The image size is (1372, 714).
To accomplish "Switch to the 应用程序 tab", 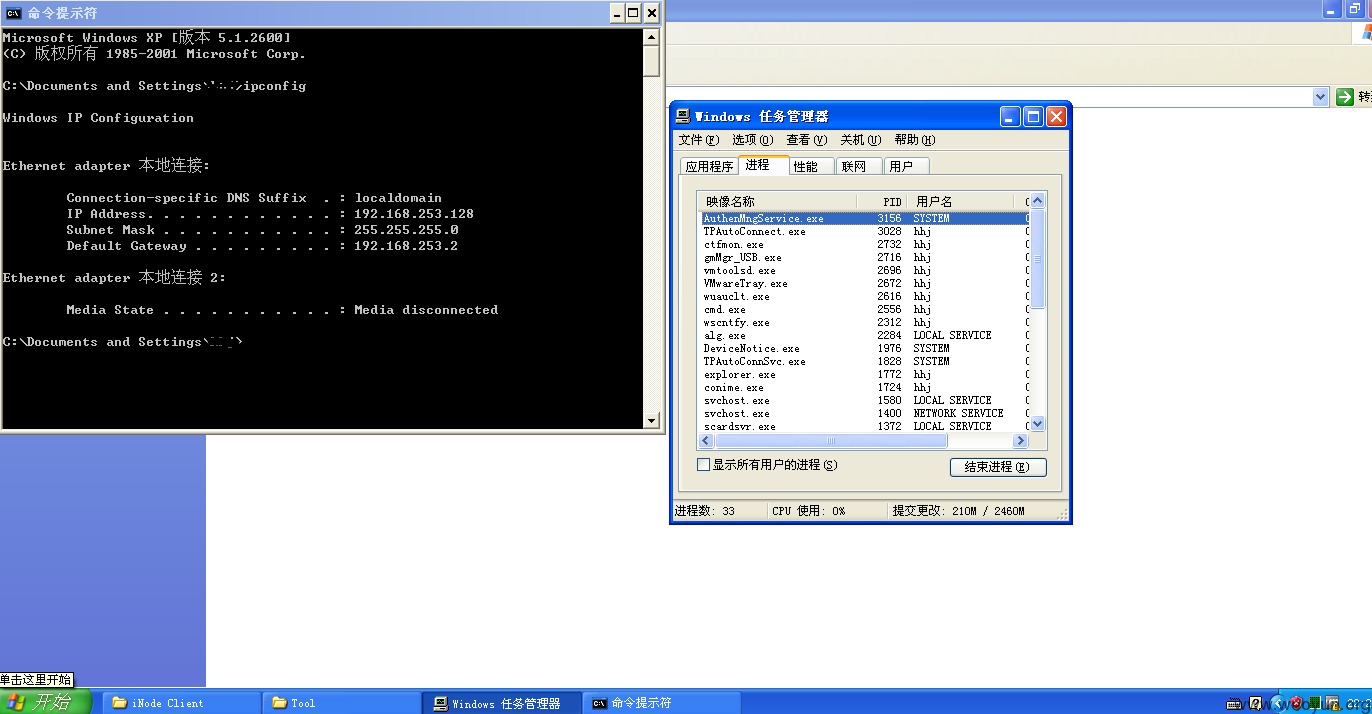I will pos(709,166).
